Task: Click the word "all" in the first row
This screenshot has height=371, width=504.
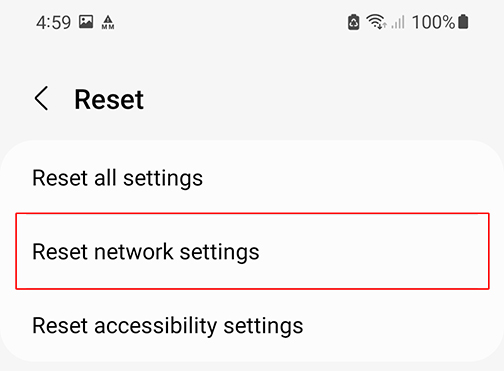Action: point(105,177)
